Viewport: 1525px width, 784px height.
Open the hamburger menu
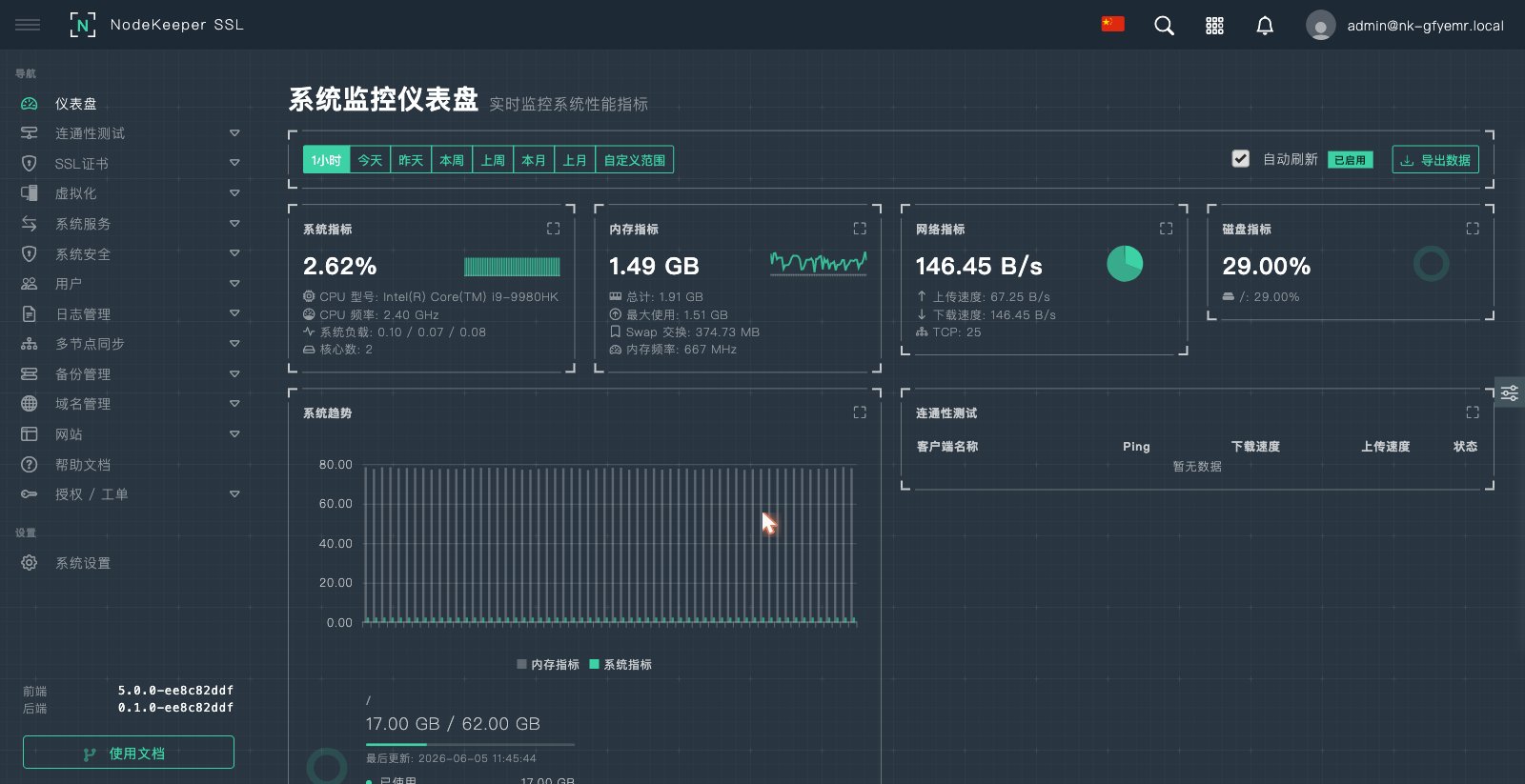coord(28,25)
